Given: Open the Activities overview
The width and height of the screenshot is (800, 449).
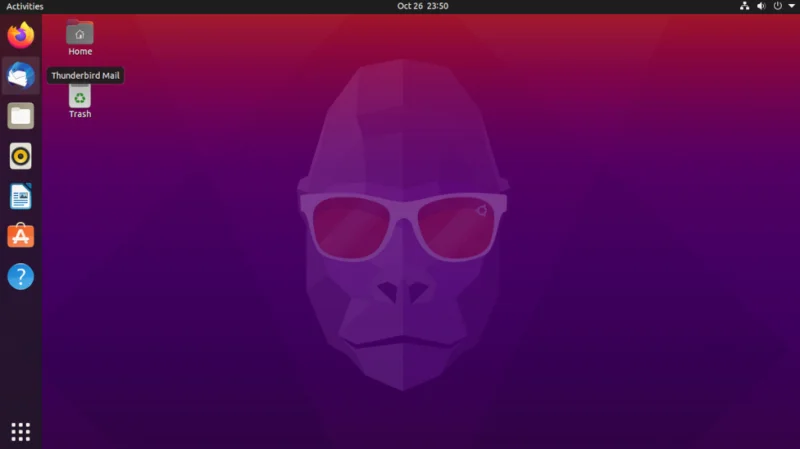Looking at the screenshot, I should click(x=24, y=6).
